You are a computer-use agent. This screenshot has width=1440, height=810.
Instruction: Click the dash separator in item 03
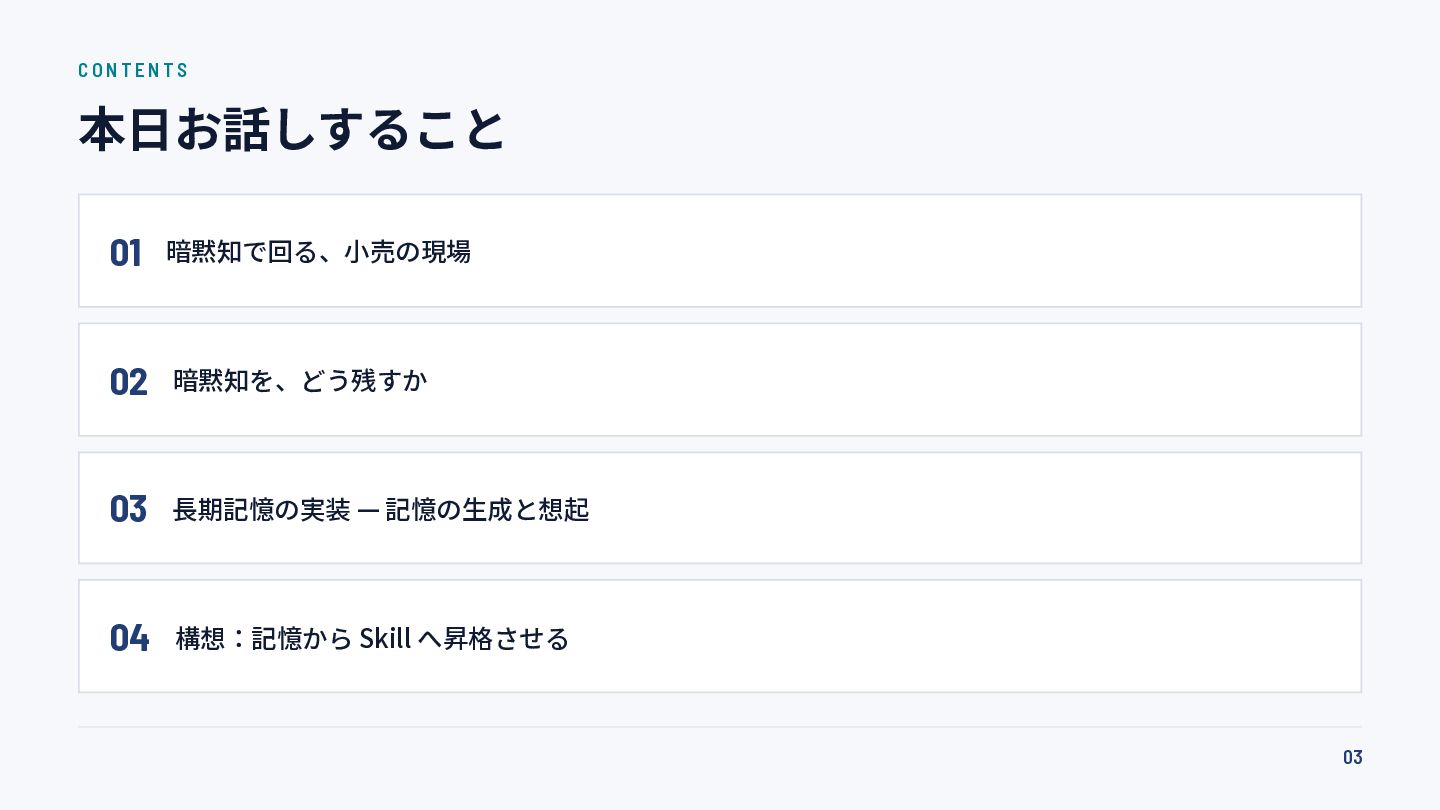tap(367, 510)
